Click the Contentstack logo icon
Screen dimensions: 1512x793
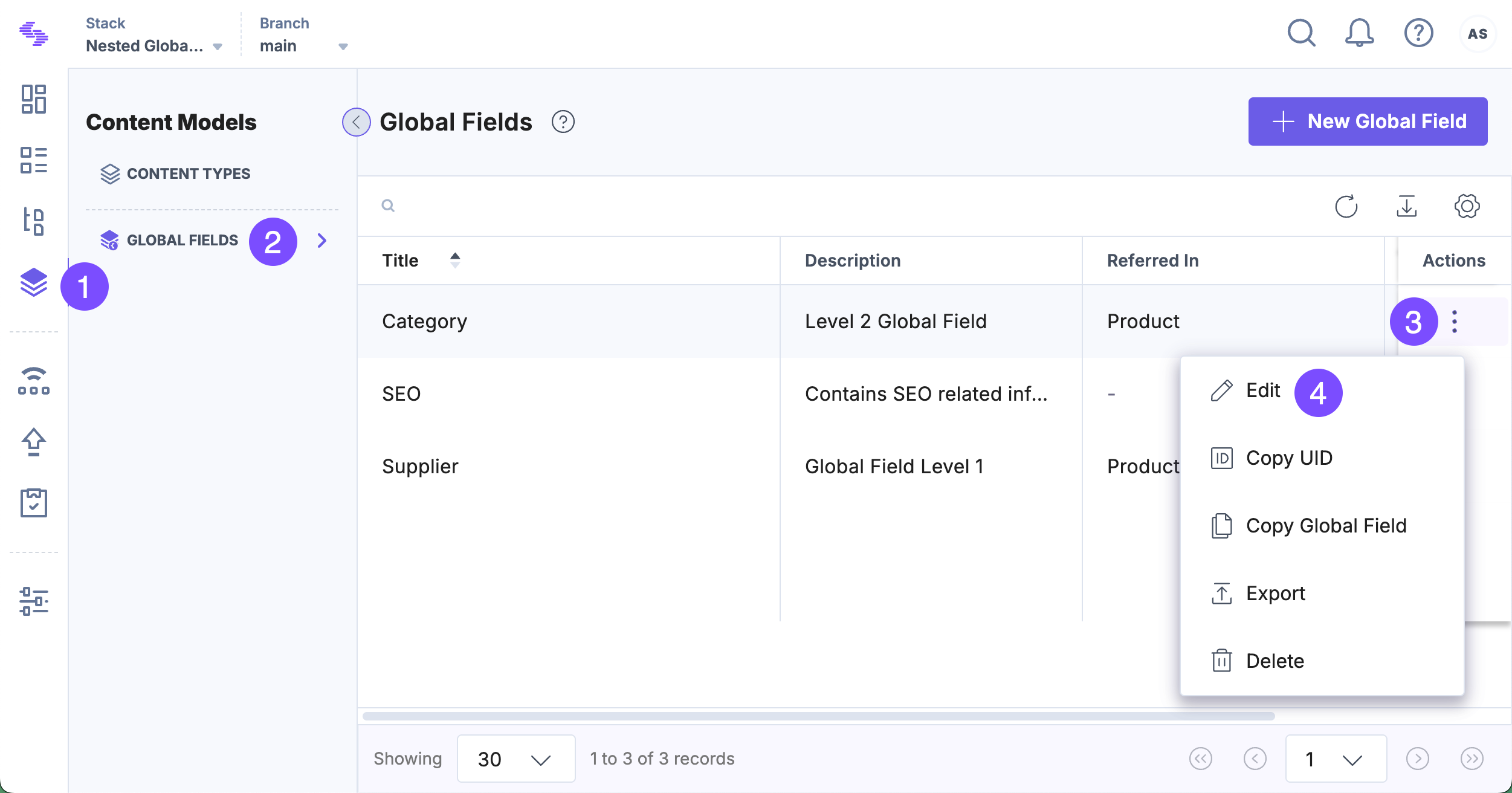click(x=34, y=34)
